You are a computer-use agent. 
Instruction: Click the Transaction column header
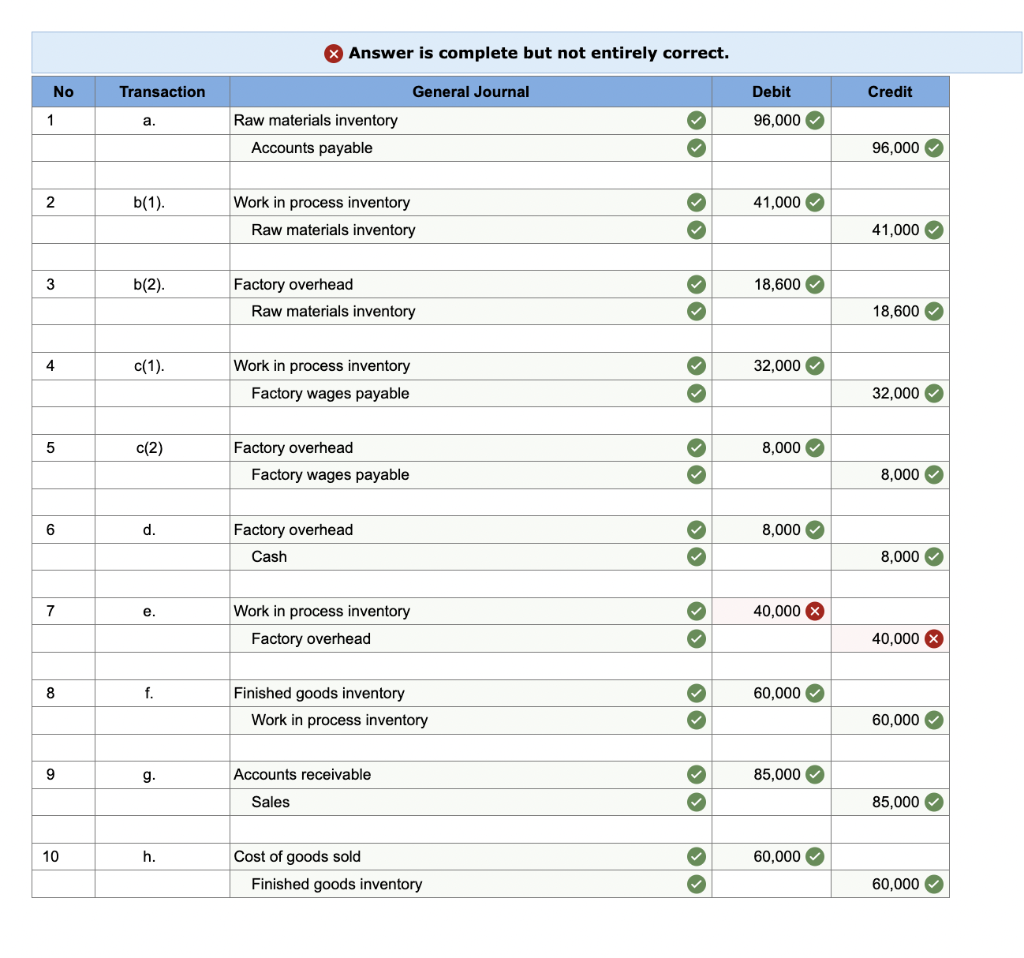162,92
